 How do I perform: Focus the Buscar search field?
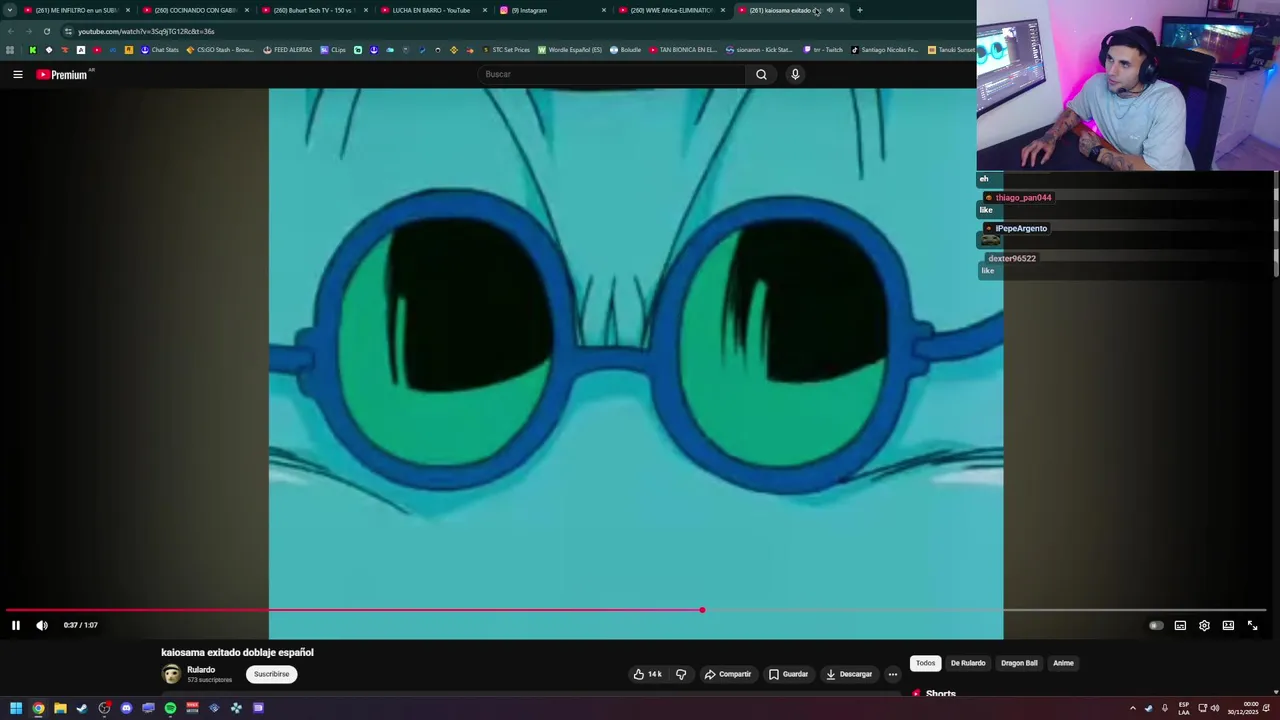pos(610,74)
